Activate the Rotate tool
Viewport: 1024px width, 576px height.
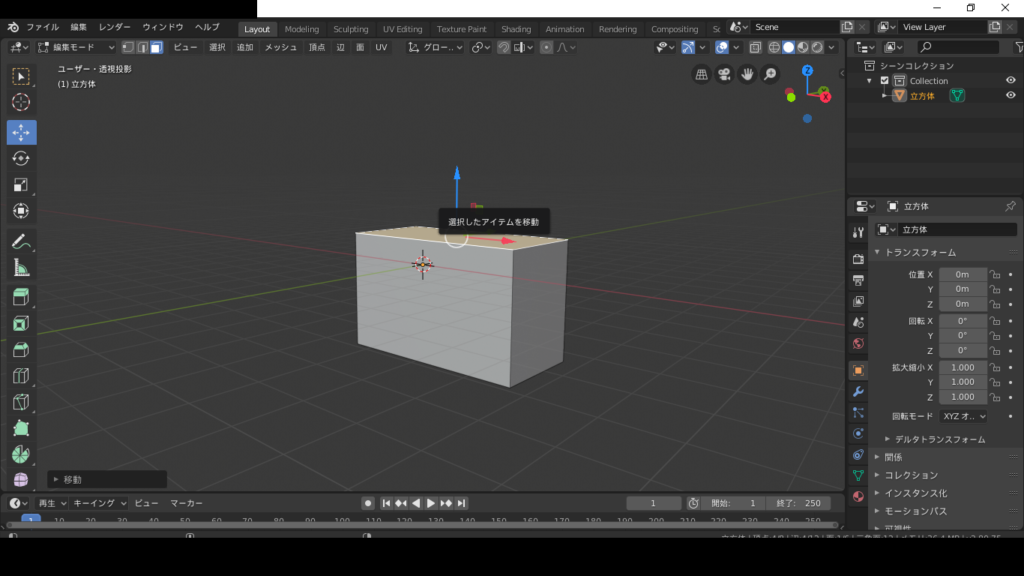(x=21, y=158)
